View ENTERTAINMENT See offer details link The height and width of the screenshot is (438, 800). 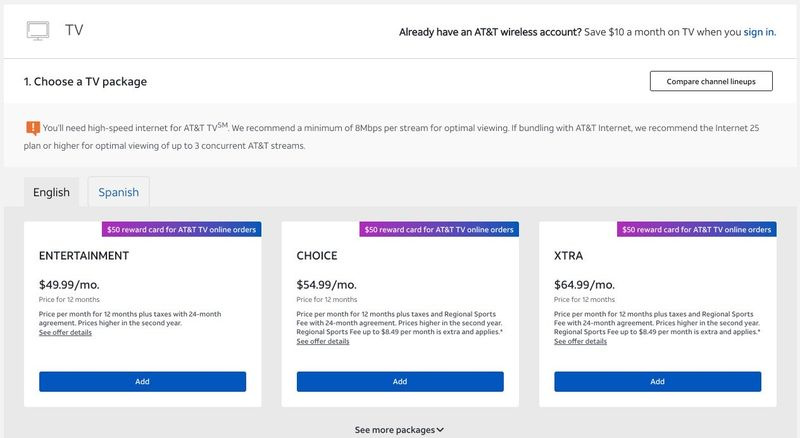(x=65, y=332)
